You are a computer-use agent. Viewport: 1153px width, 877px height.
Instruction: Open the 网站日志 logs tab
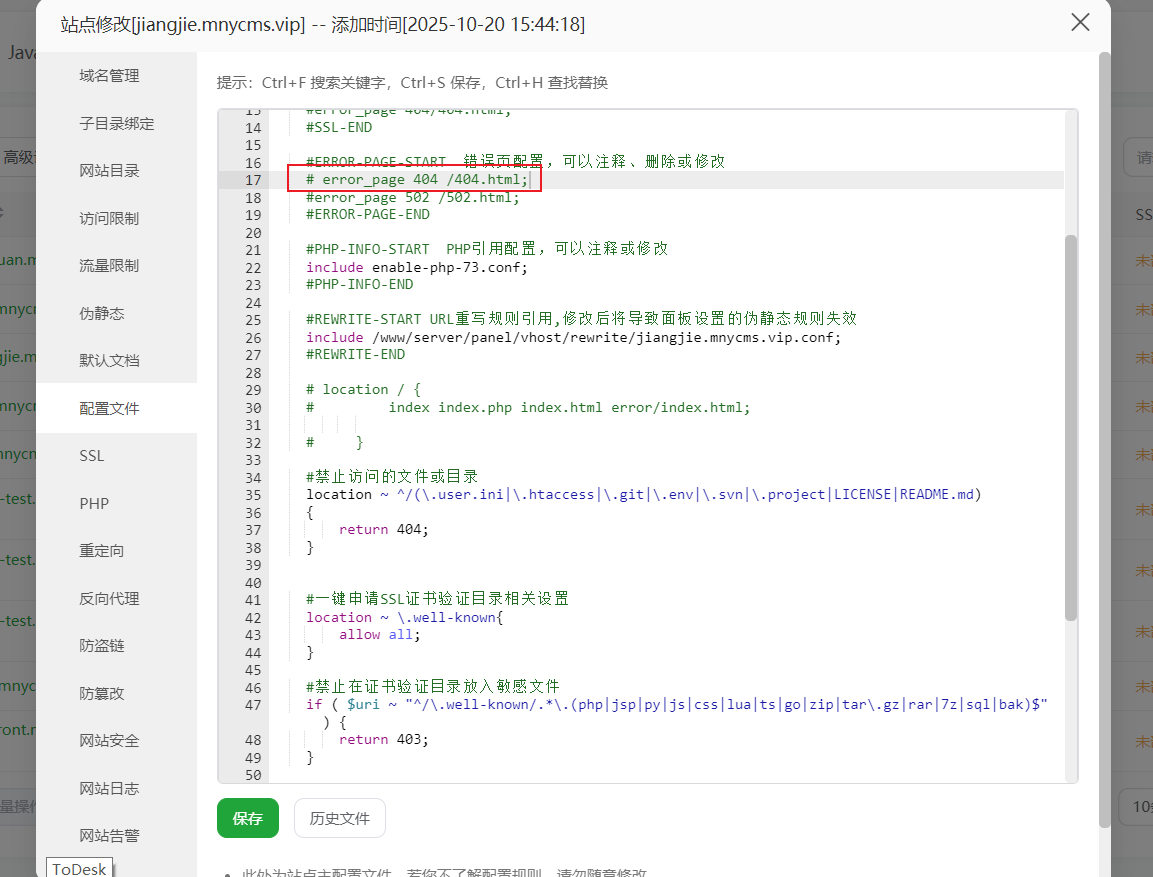[x=109, y=789]
